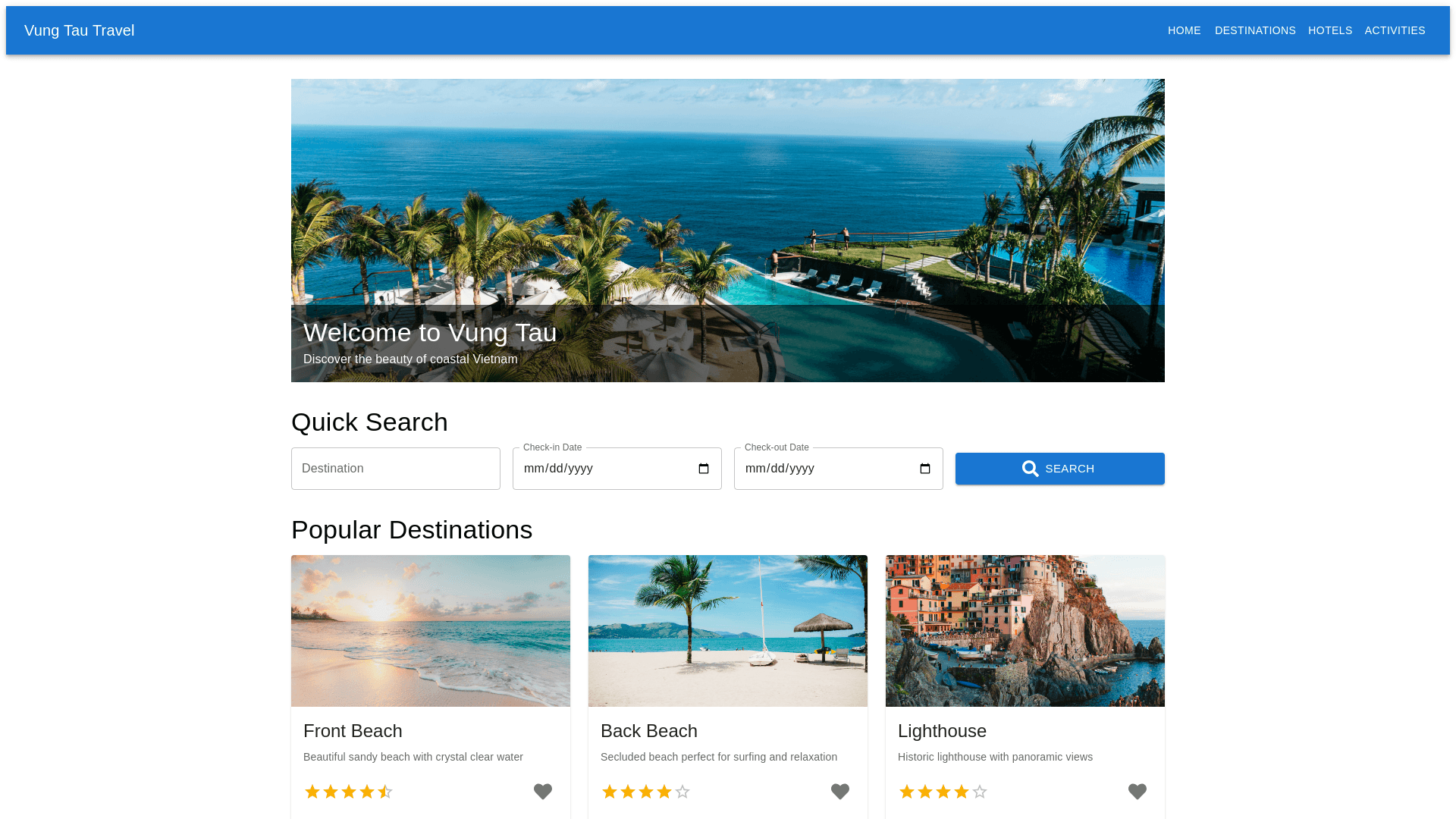The width and height of the screenshot is (1456, 819).
Task: Rate Lighthouse with fifth empty star
Action: pos(980,792)
